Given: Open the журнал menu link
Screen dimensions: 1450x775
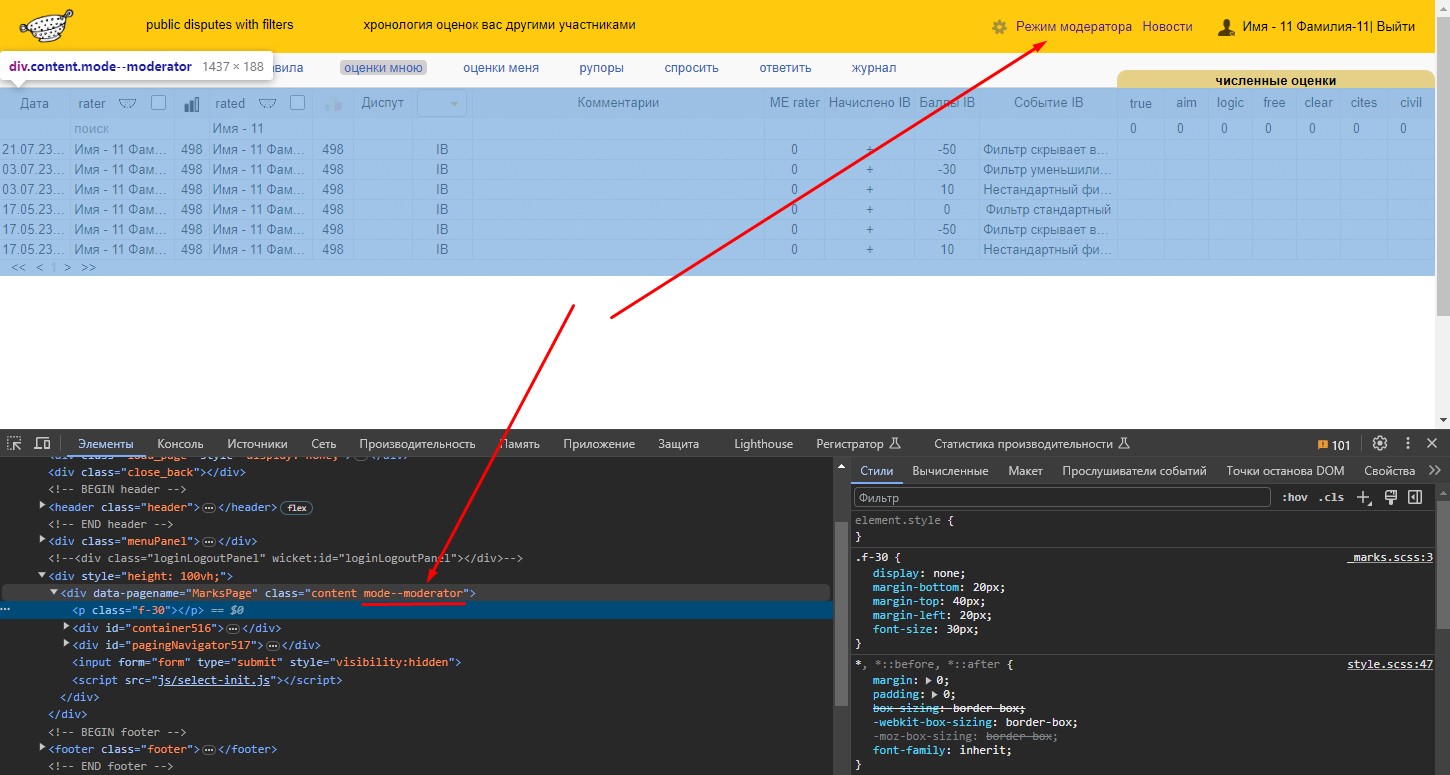Looking at the screenshot, I should [874, 68].
